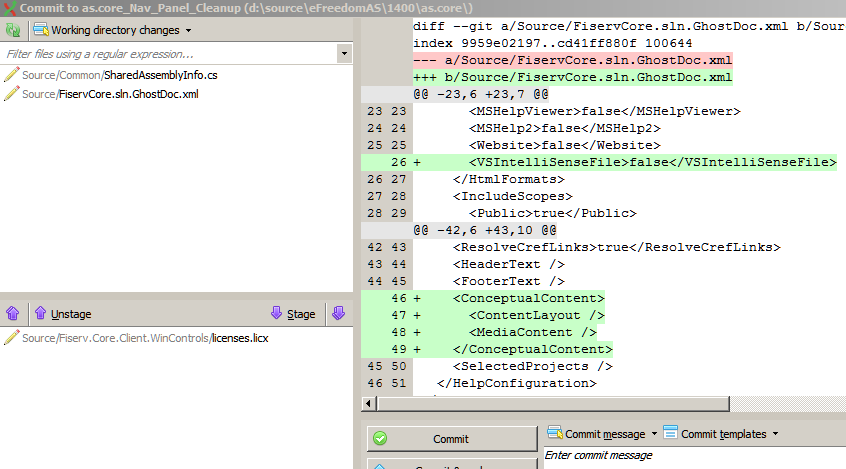The height and width of the screenshot is (469, 846).
Task: Select FiservCore.sln.GhostDoc.xml in unstaged files
Action: coord(110,94)
